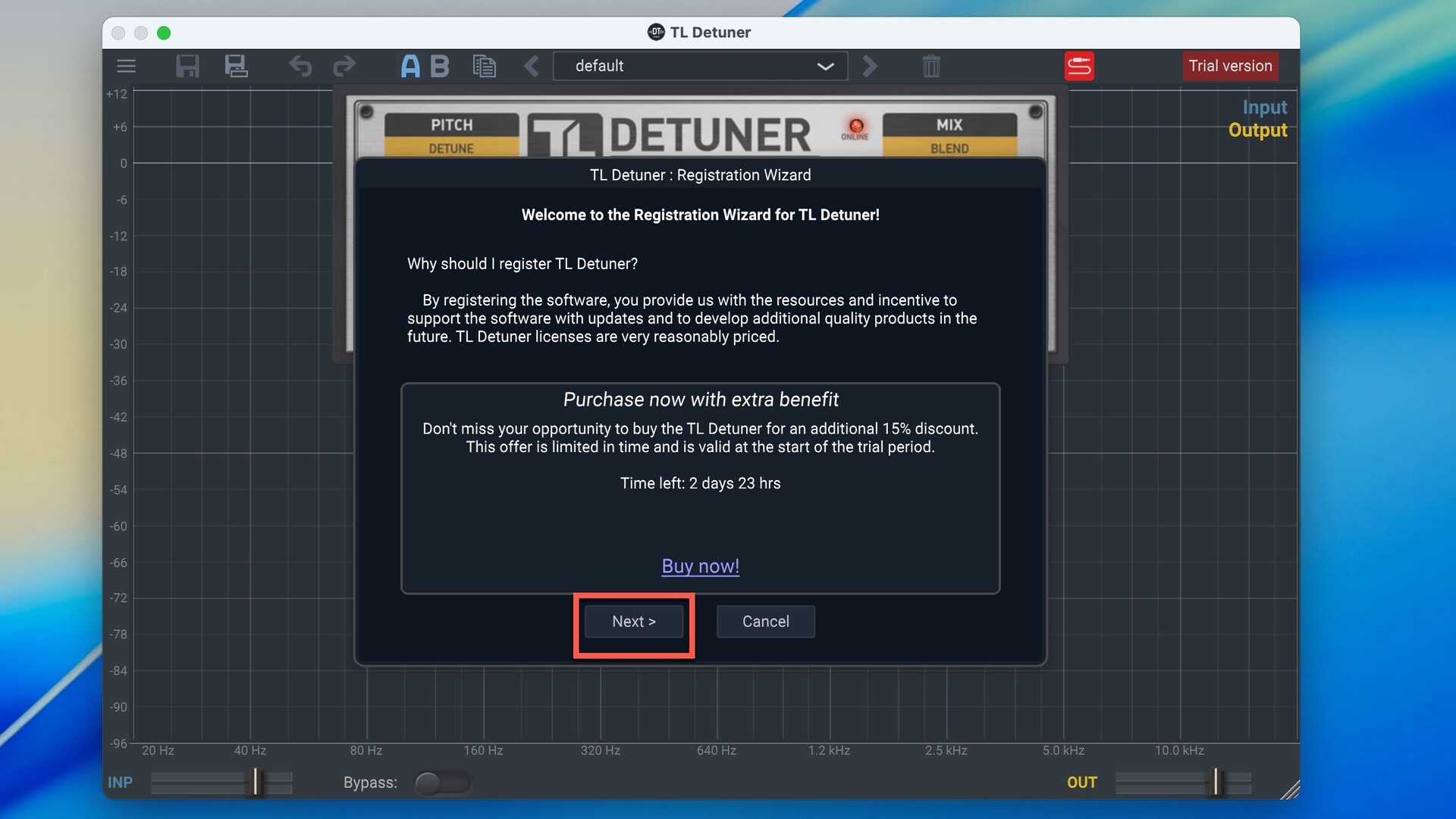The image size is (1456, 819).
Task: Click the red S logo icon
Action: [1079, 66]
